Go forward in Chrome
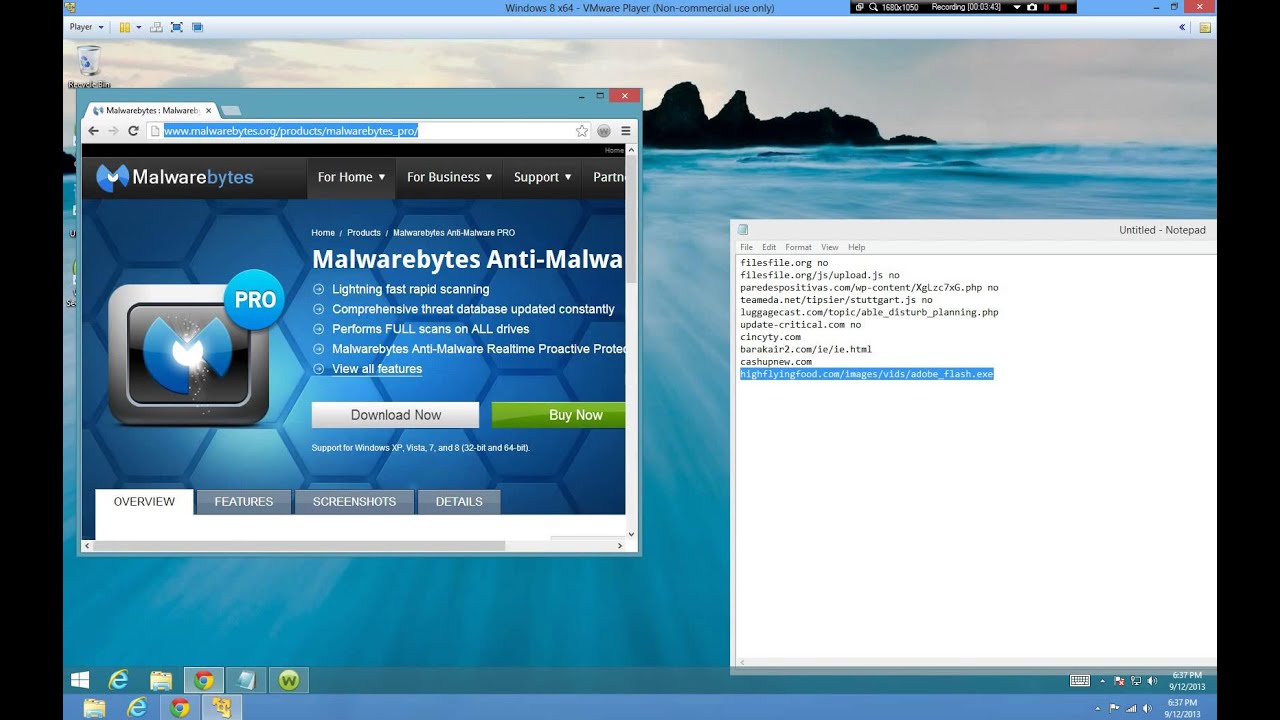Viewport: 1280px width, 720px height. pos(113,131)
